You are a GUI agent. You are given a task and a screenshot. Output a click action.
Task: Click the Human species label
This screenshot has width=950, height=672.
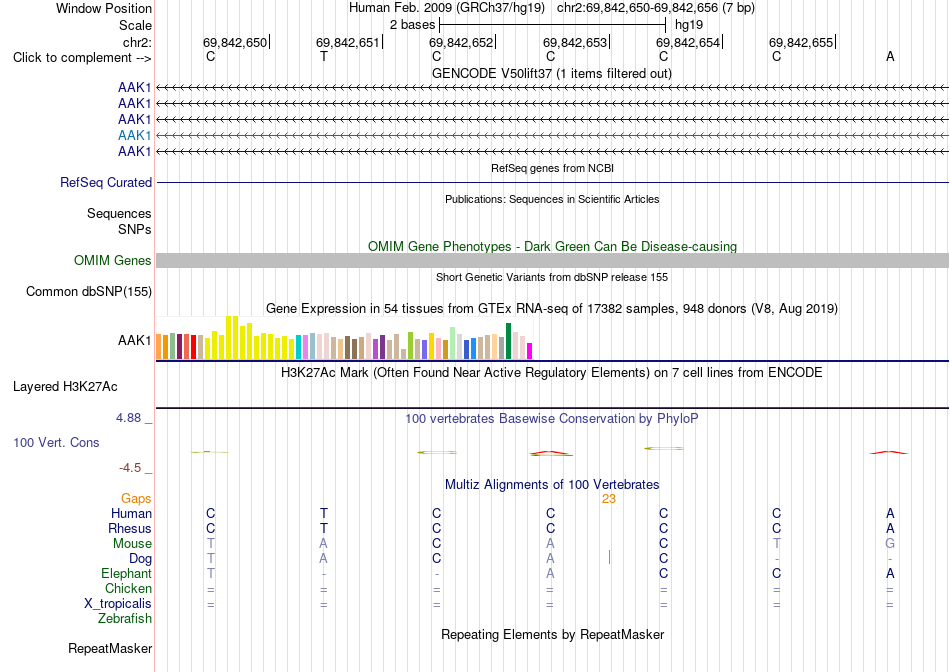(131, 513)
